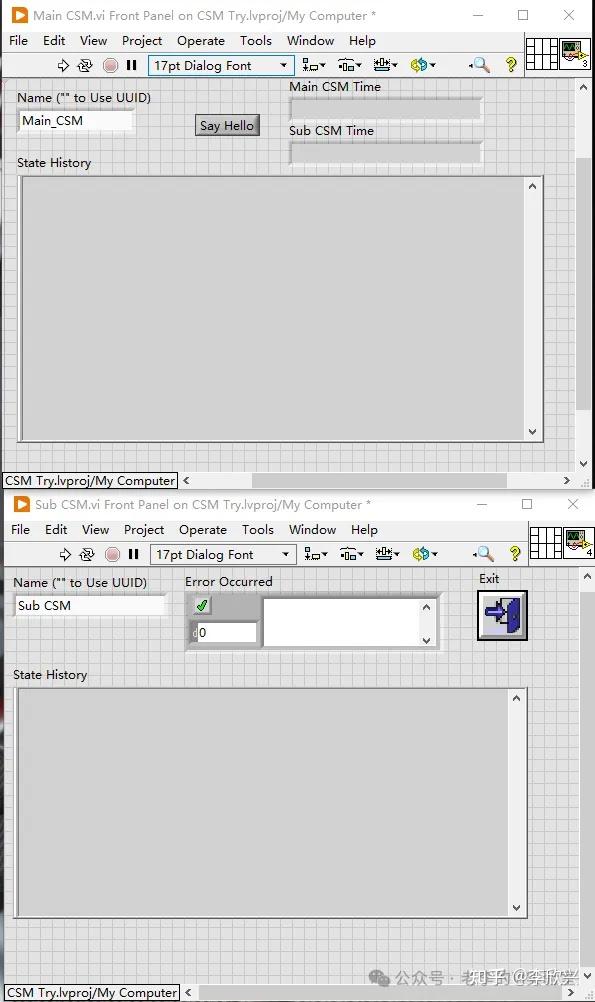Viewport: 595px width, 1002px height.
Task: Abort execution in Main CSM window
Action: coord(111,65)
